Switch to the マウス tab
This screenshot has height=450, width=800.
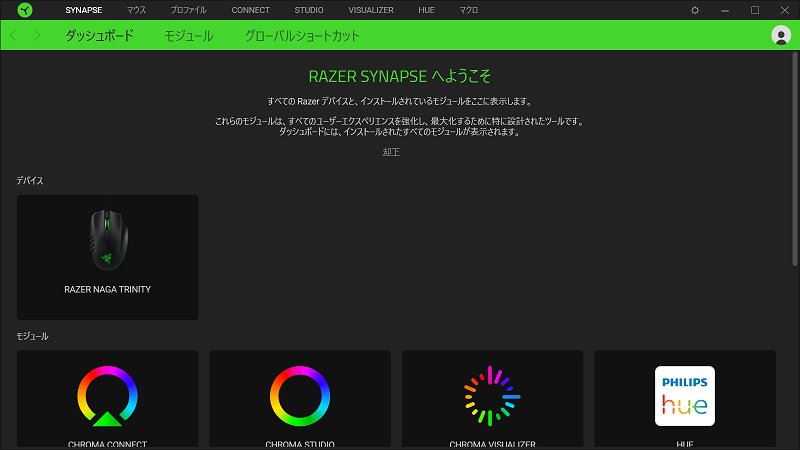coord(129,10)
